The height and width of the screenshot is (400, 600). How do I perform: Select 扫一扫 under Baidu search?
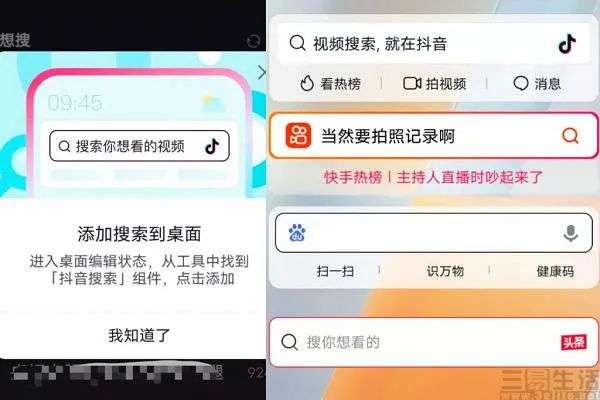[x=335, y=271]
